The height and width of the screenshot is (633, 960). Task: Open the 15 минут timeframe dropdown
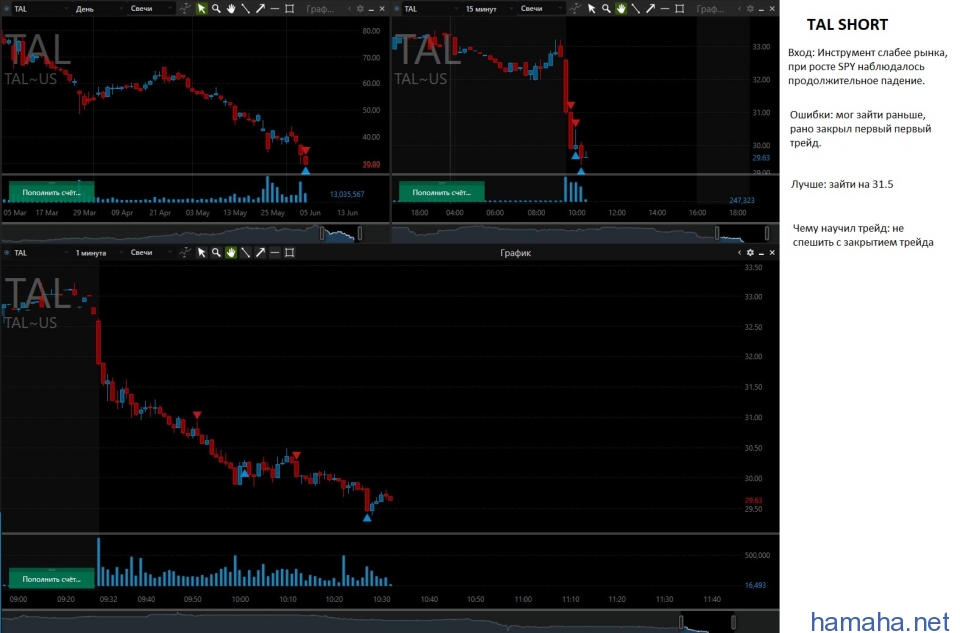(488, 9)
